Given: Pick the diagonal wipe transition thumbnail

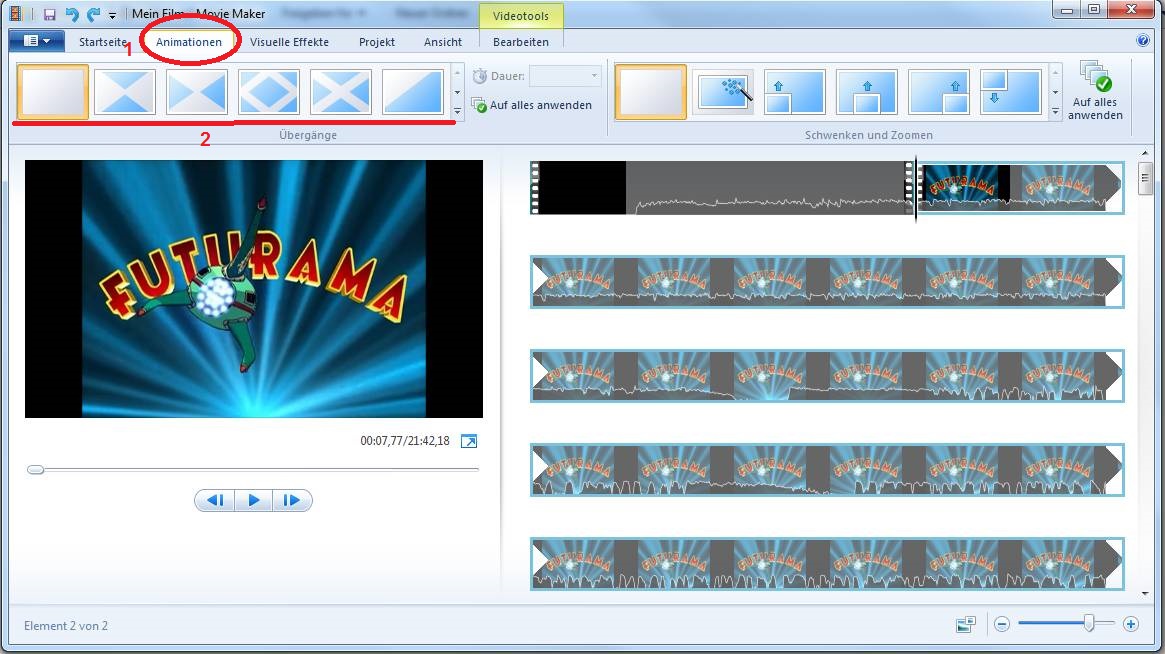Looking at the screenshot, I should 413,92.
